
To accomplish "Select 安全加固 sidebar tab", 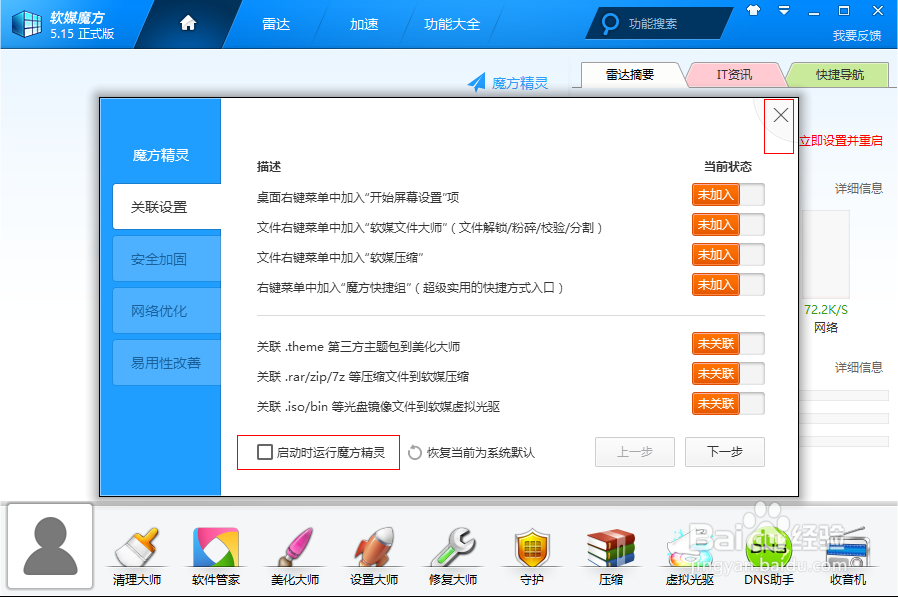I will click(167, 259).
